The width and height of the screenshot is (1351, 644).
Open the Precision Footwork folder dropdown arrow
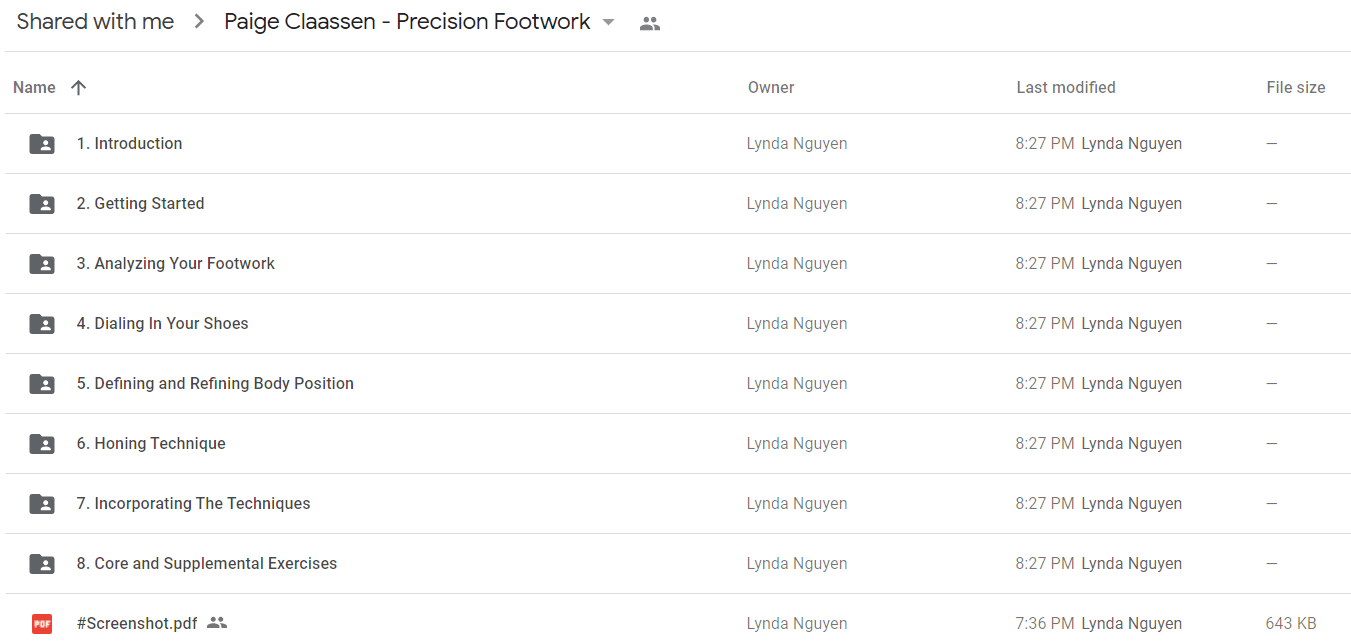click(x=608, y=22)
